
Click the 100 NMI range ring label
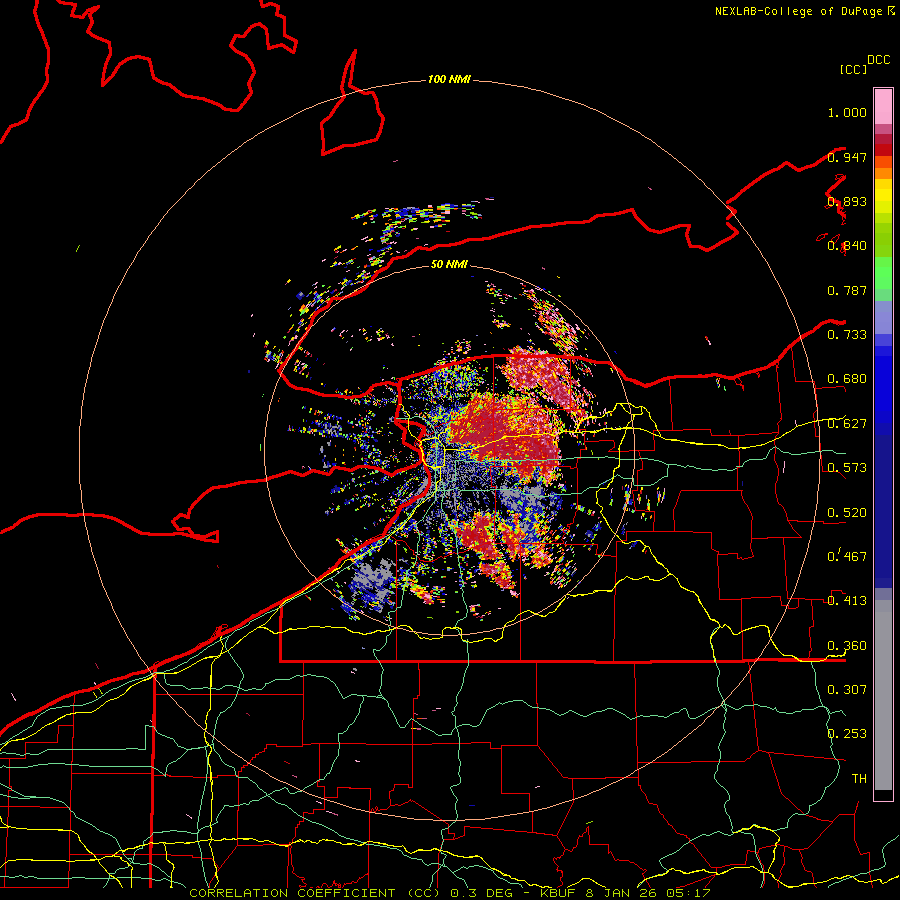[x=449, y=79]
